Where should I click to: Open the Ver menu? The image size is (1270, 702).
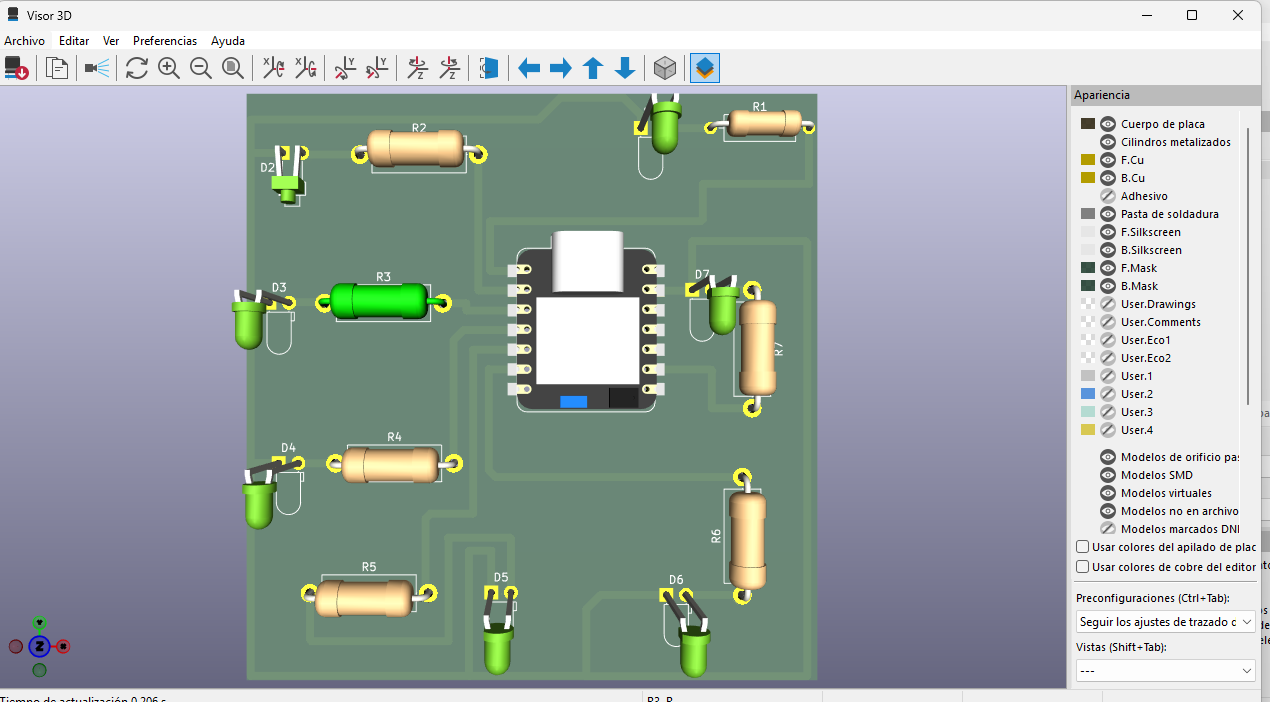point(111,41)
